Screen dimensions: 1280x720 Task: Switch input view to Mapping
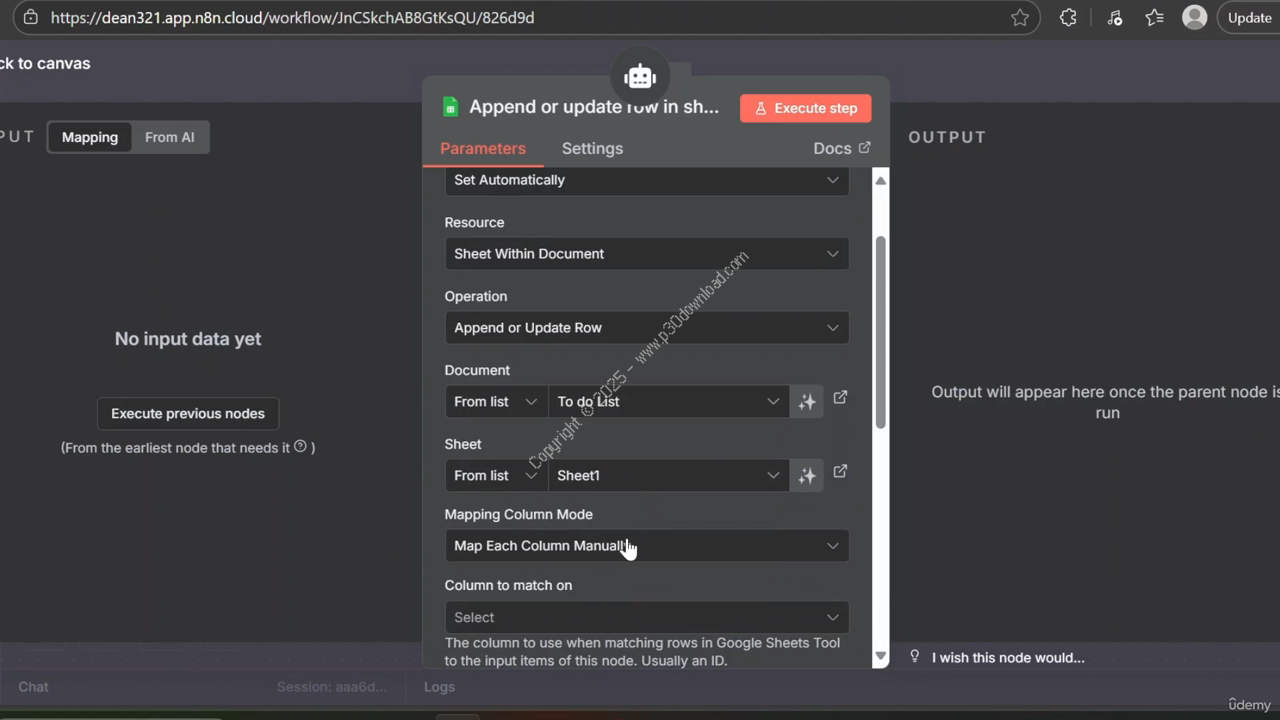click(90, 137)
